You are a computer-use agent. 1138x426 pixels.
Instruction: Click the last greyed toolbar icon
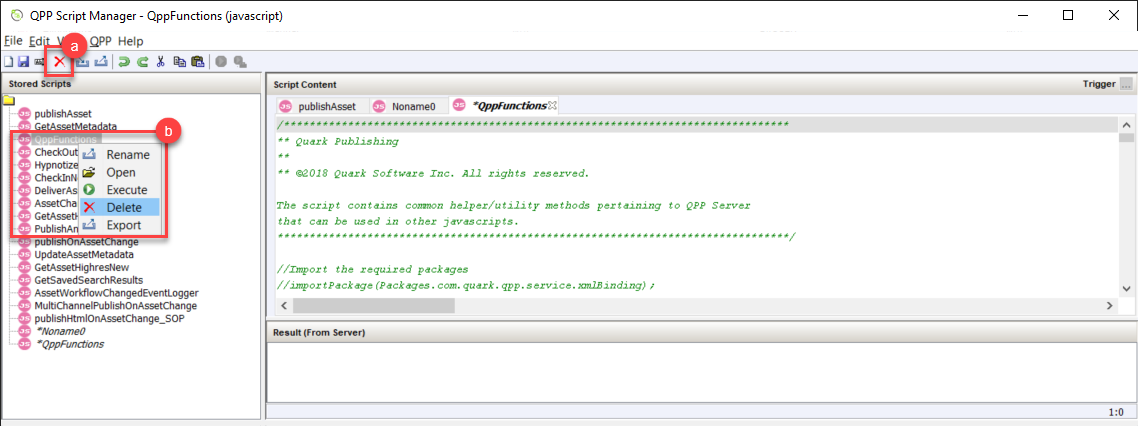click(x=240, y=62)
